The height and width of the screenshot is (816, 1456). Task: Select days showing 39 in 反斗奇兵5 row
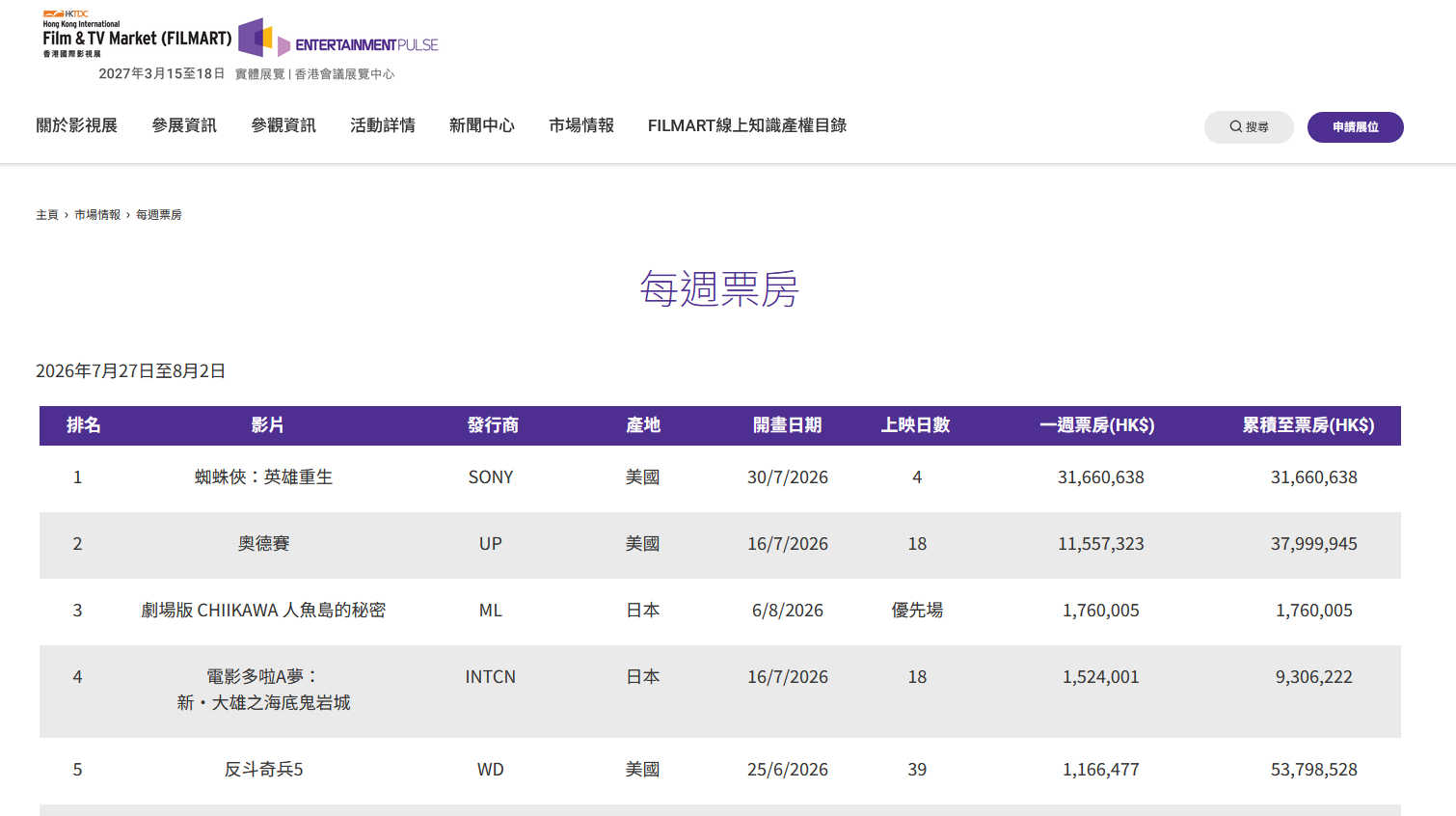917,770
